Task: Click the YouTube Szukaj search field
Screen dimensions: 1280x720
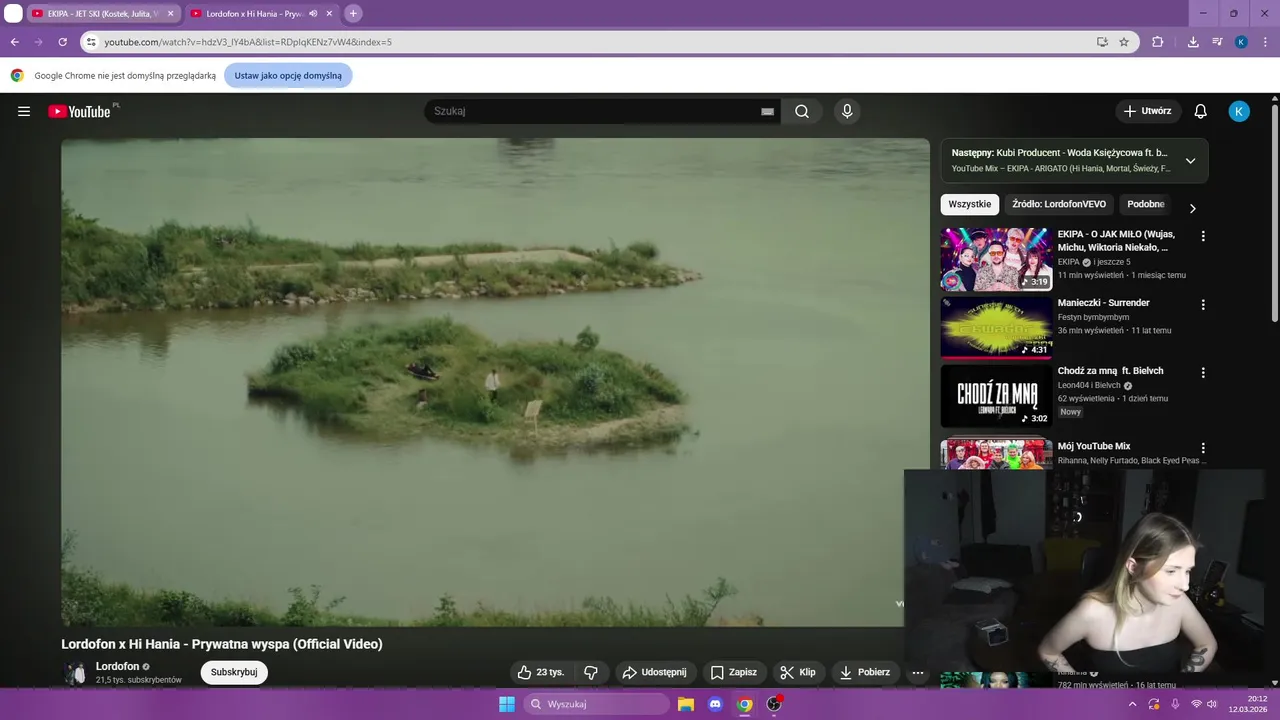Action: 595,111
